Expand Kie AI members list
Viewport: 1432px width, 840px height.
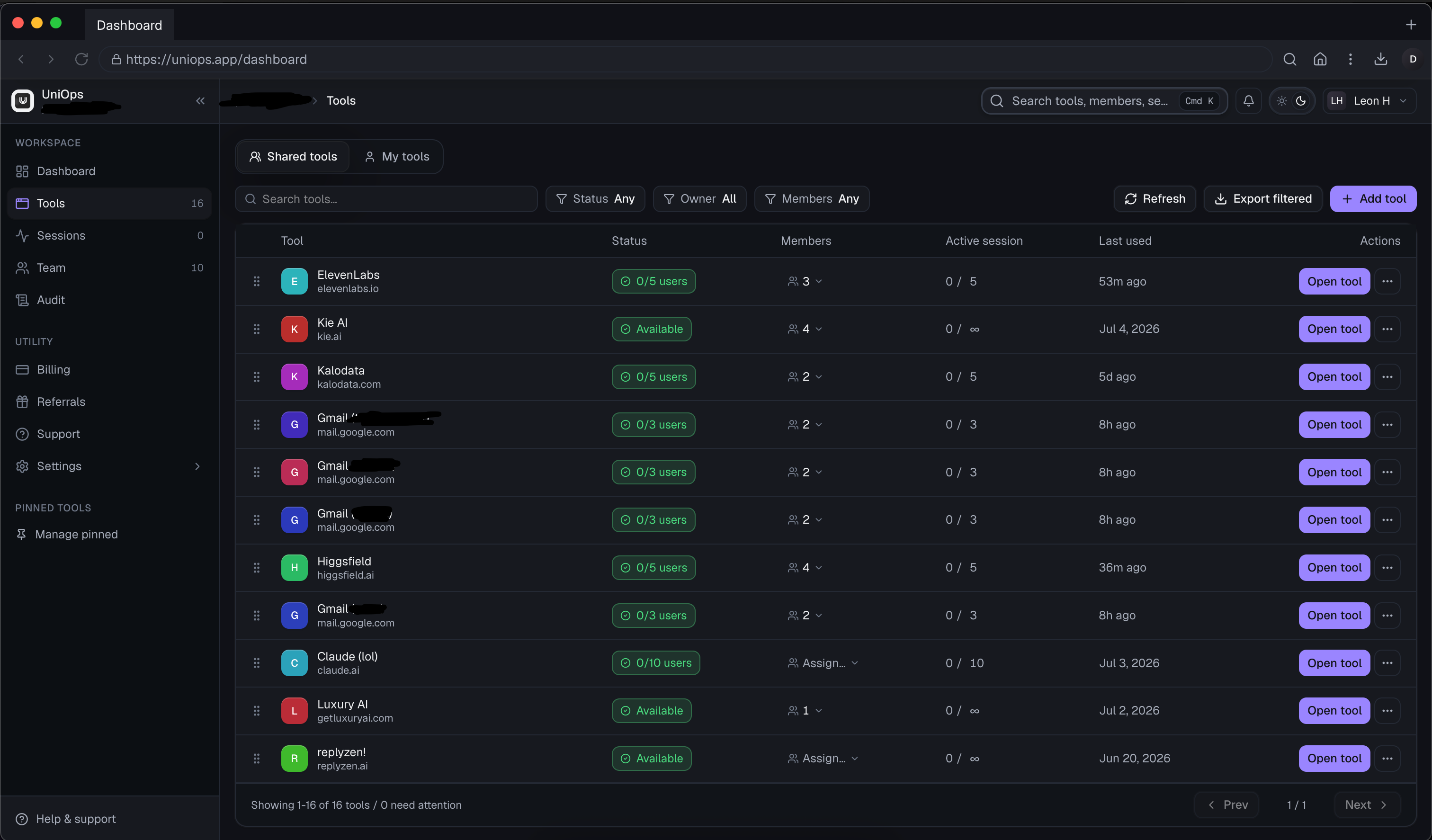(x=805, y=329)
